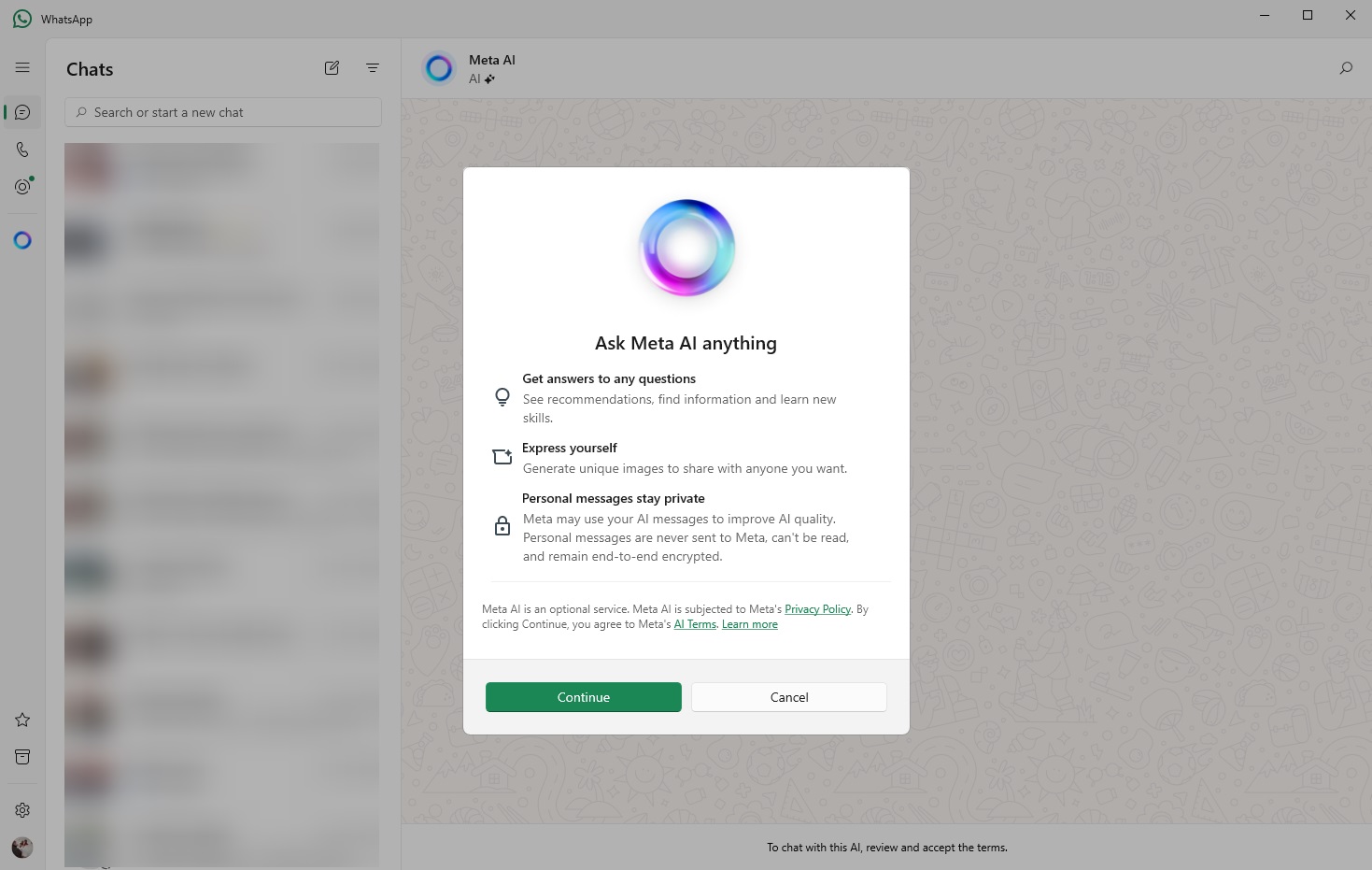Click the Search or start a new chat field
This screenshot has width=1372, height=870.
point(223,112)
